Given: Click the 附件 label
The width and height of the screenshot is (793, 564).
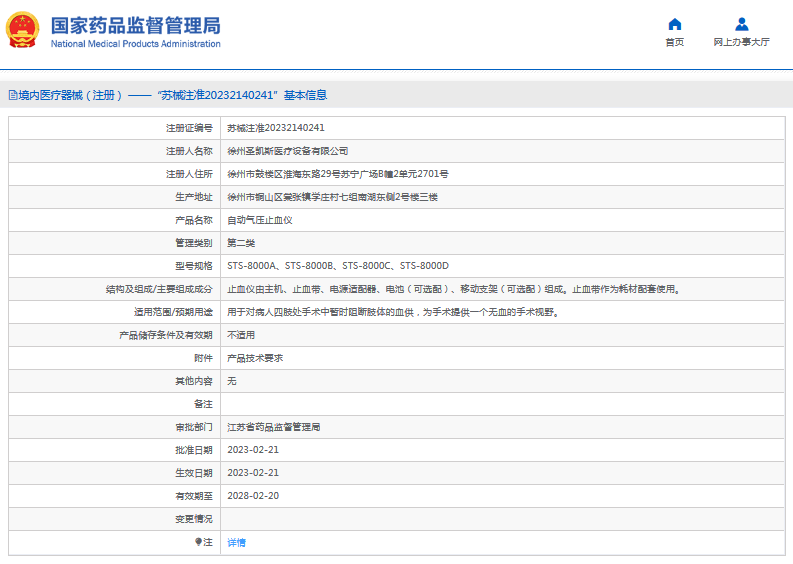Looking at the screenshot, I should coord(203,358).
